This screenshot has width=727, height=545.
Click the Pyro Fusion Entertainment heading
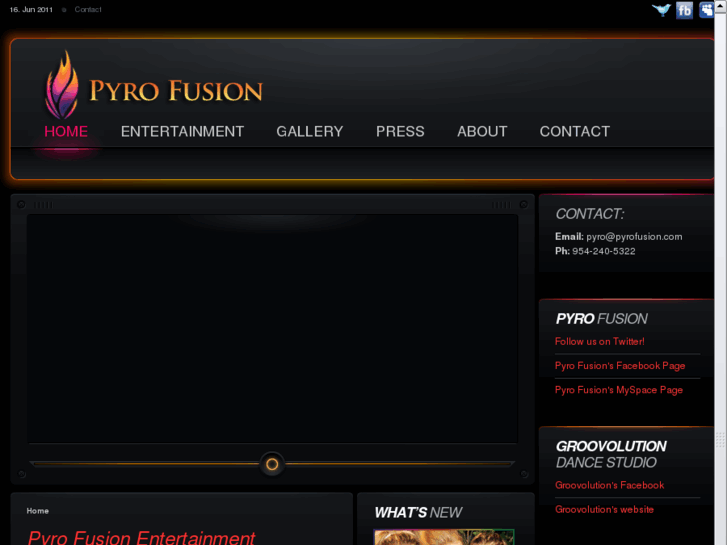pyautogui.click(x=141, y=537)
